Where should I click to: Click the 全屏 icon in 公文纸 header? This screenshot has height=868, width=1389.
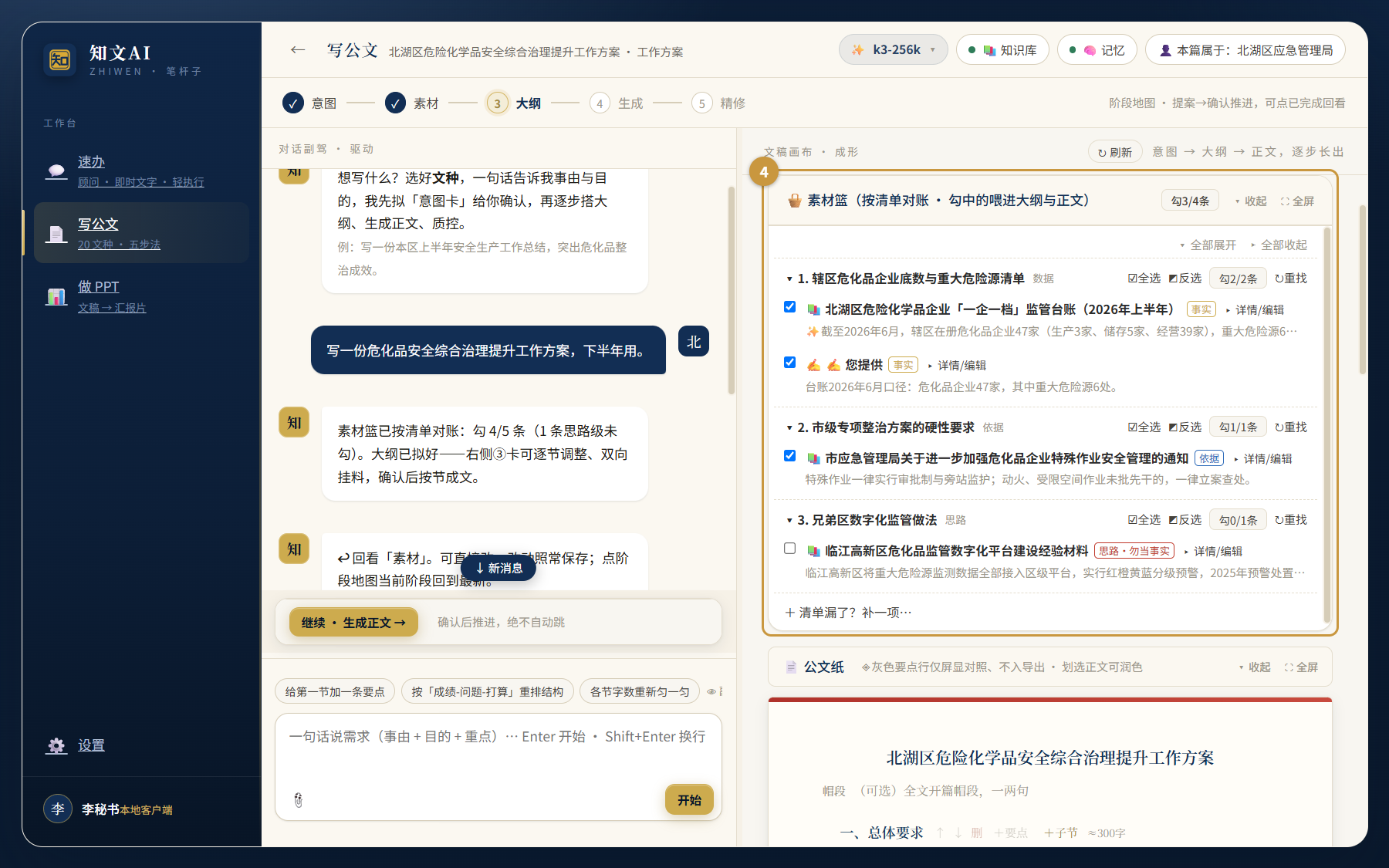click(1301, 667)
